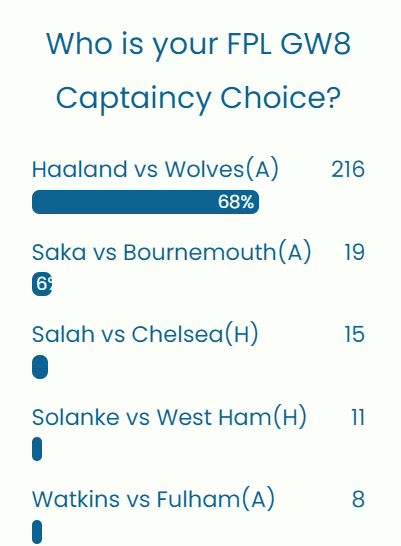Viewport: 401px width, 546px height.
Task: Click the 68% percentage label
Action: (236, 202)
